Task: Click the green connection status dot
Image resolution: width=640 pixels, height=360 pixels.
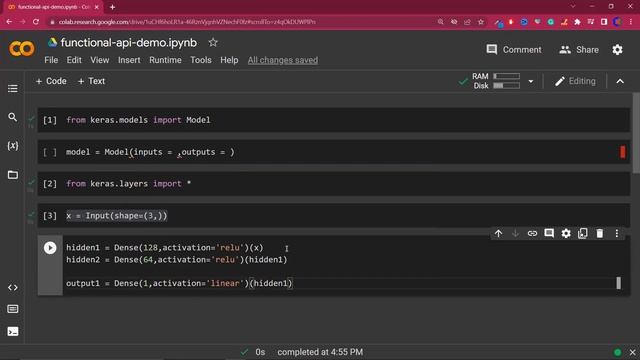Action: click(618, 352)
